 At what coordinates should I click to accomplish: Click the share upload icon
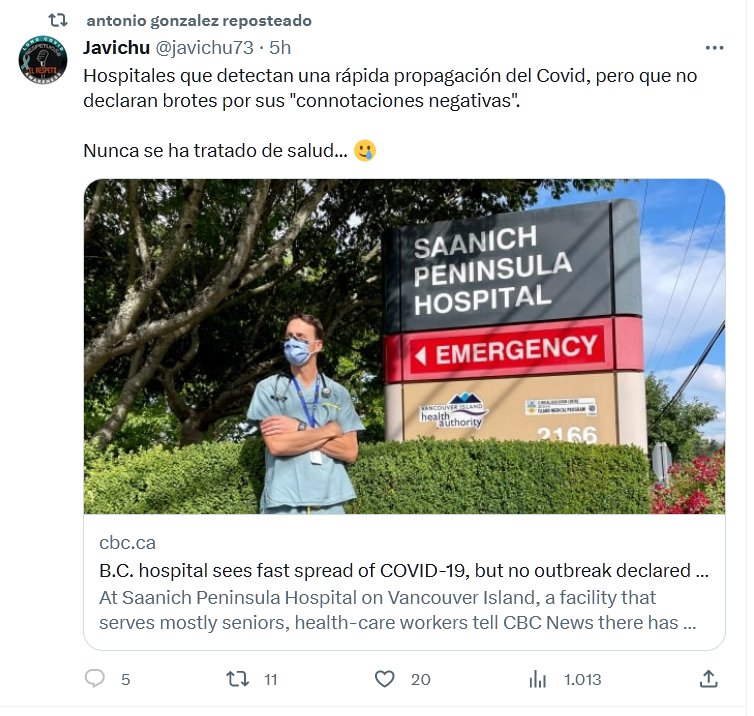click(x=708, y=679)
